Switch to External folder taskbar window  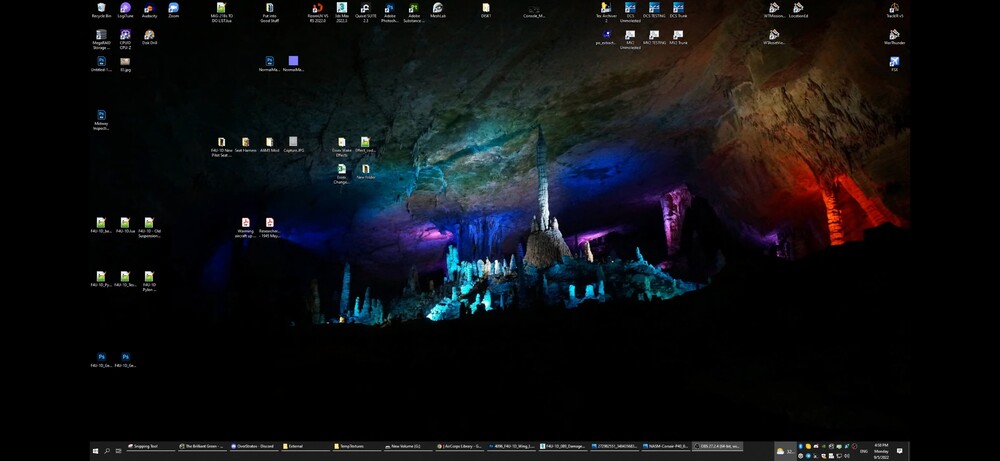pyautogui.click(x=305, y=447)
